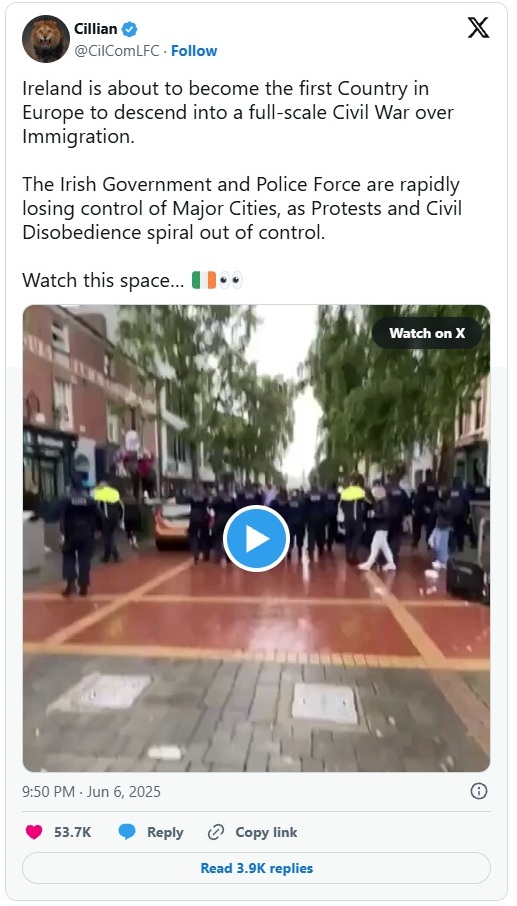Screen dimensions: 517x906
Task: Click the blue verified badge
Action: click(129, 28)
